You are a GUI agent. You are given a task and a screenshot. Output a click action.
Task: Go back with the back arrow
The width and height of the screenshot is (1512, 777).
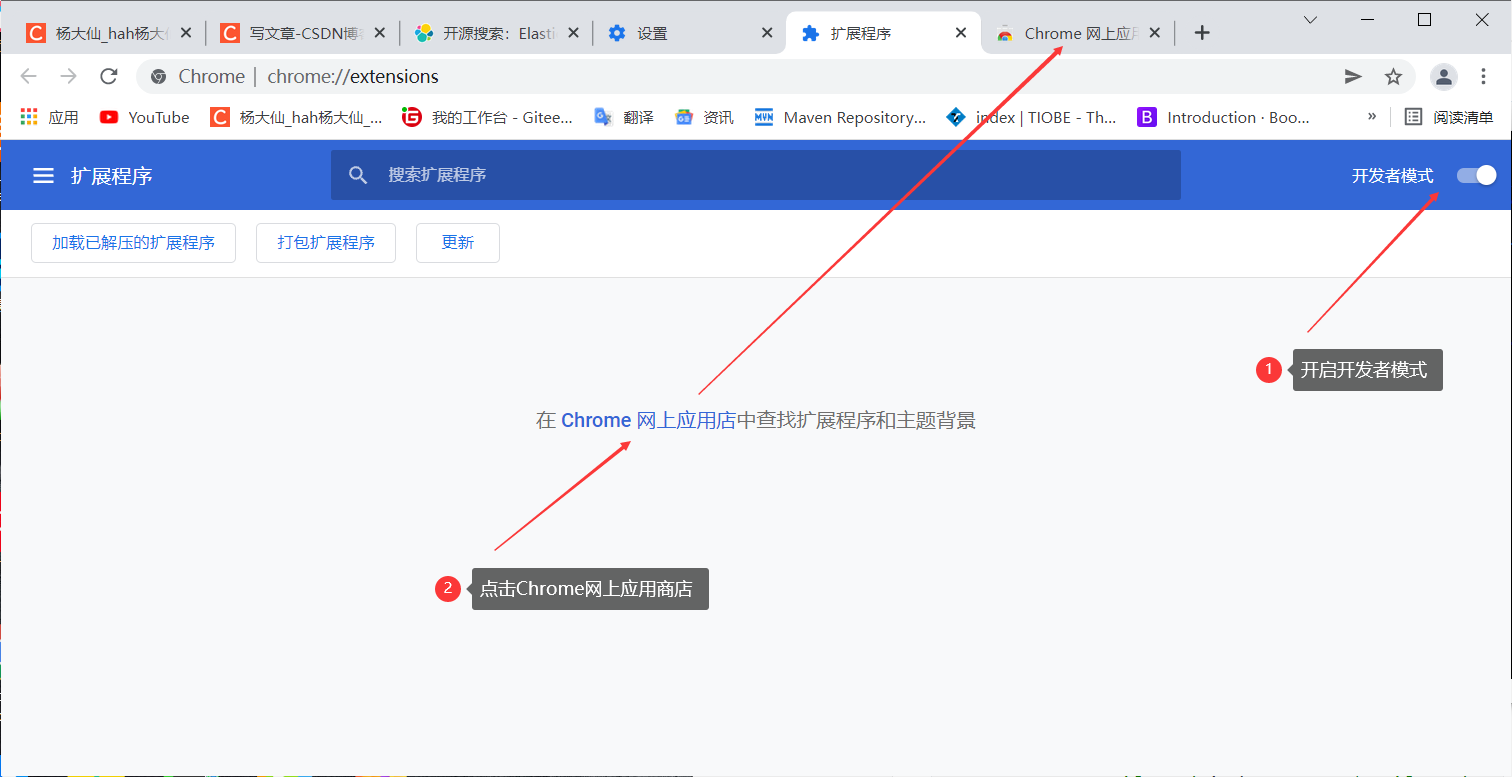28,76
